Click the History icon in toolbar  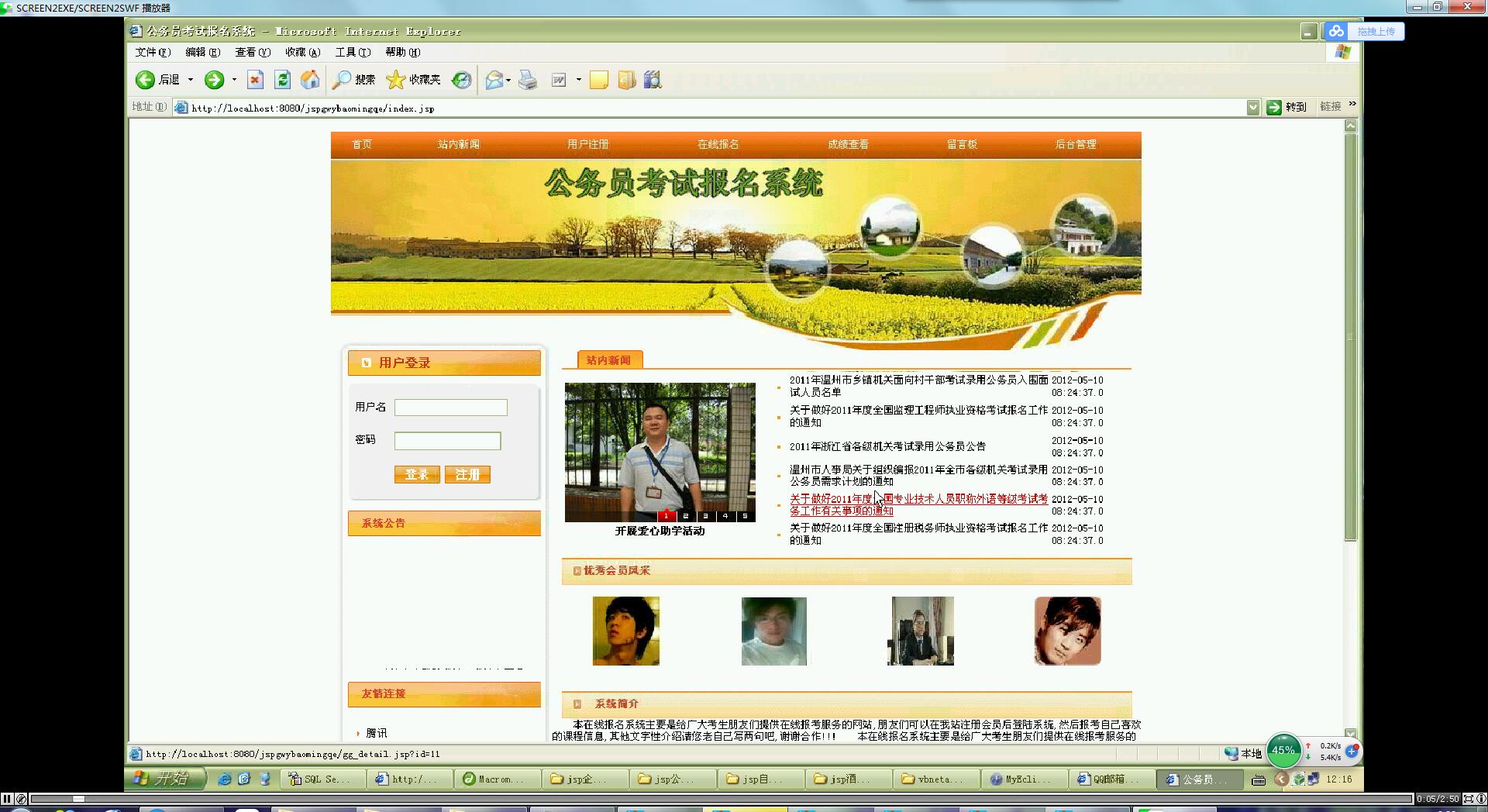point(462,80)
